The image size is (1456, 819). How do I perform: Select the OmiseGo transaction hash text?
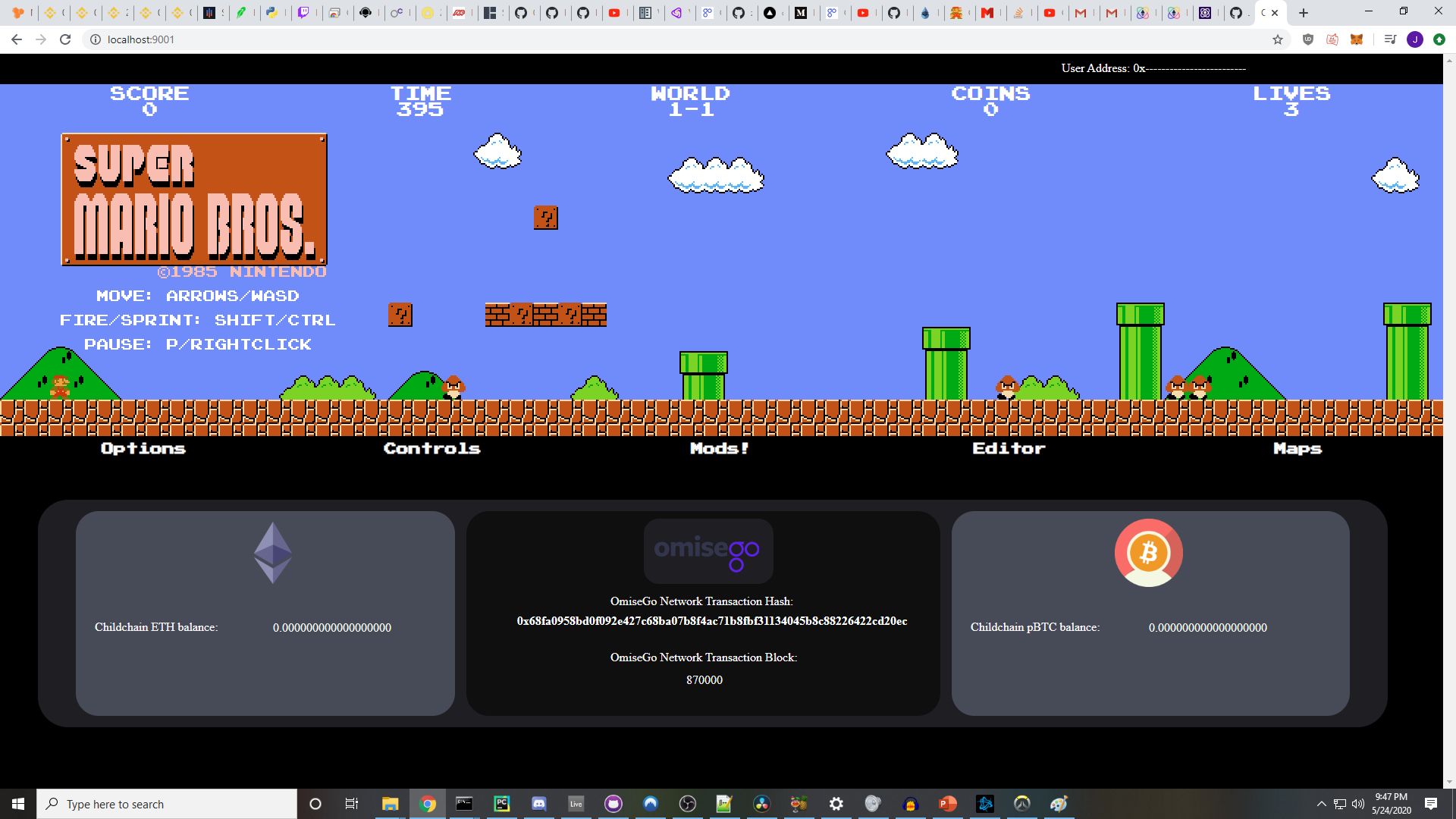point(712,621)
